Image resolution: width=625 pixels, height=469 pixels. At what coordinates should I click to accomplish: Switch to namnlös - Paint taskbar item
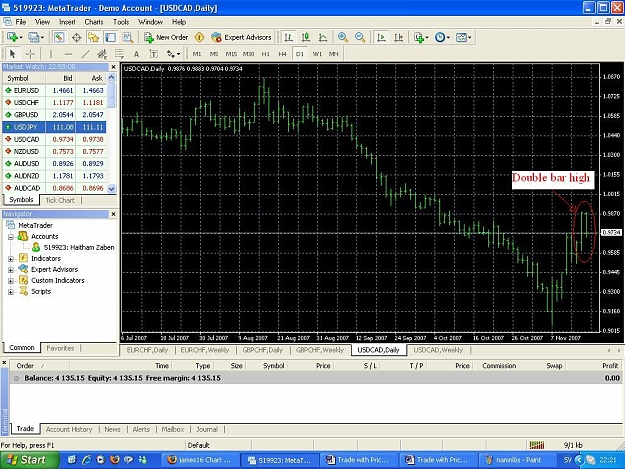(x=518, y=460)
